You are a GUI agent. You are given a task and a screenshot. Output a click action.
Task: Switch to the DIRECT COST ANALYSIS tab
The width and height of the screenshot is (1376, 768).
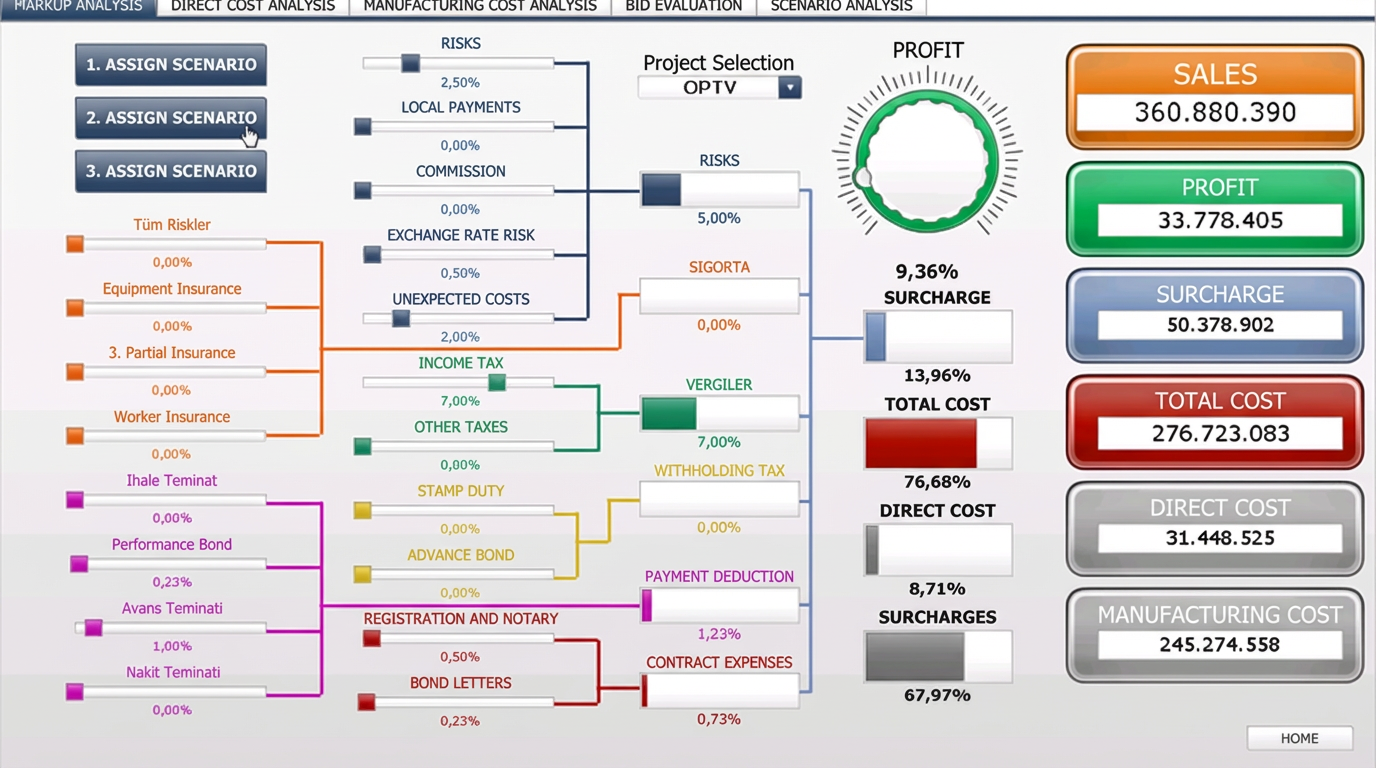[252, 6]
